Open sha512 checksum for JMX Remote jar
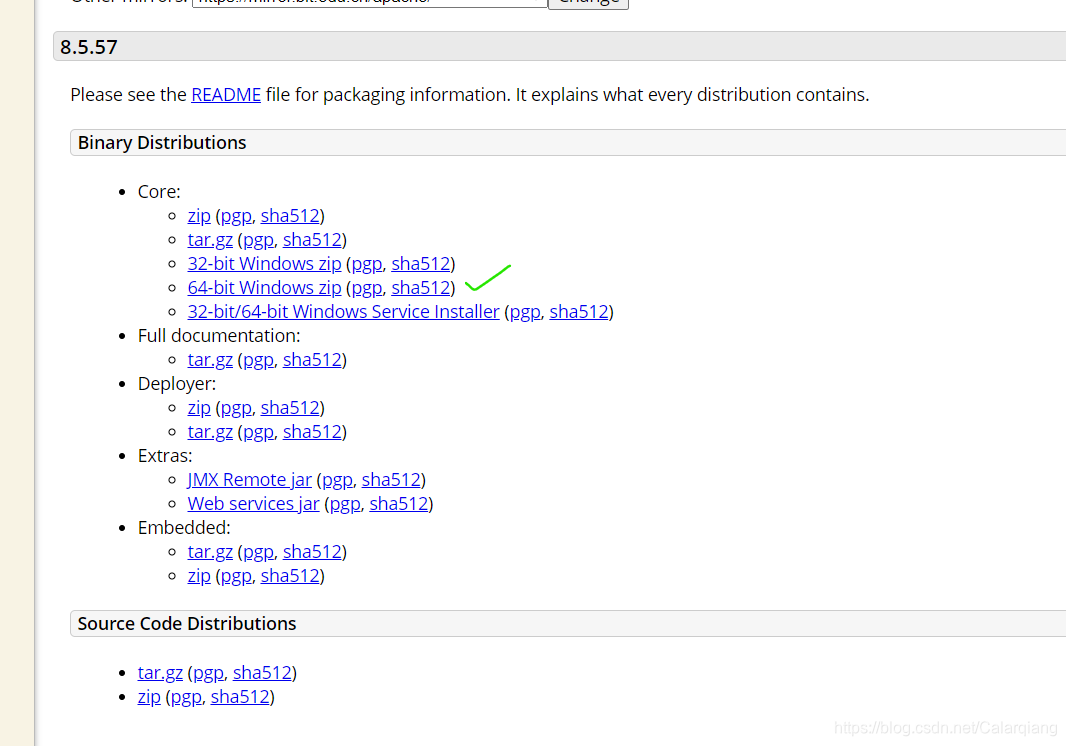 click(392, 479)
